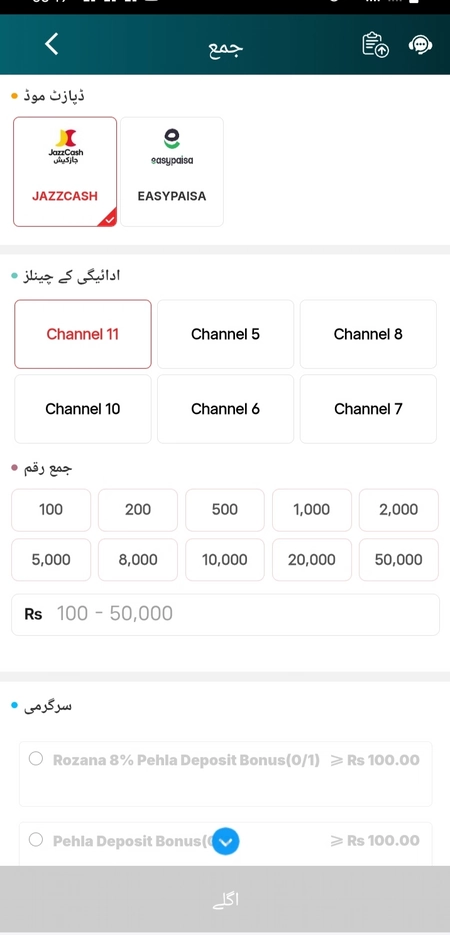Open deposit records clipboard icon
450x935 pixels.
(375, 45)
